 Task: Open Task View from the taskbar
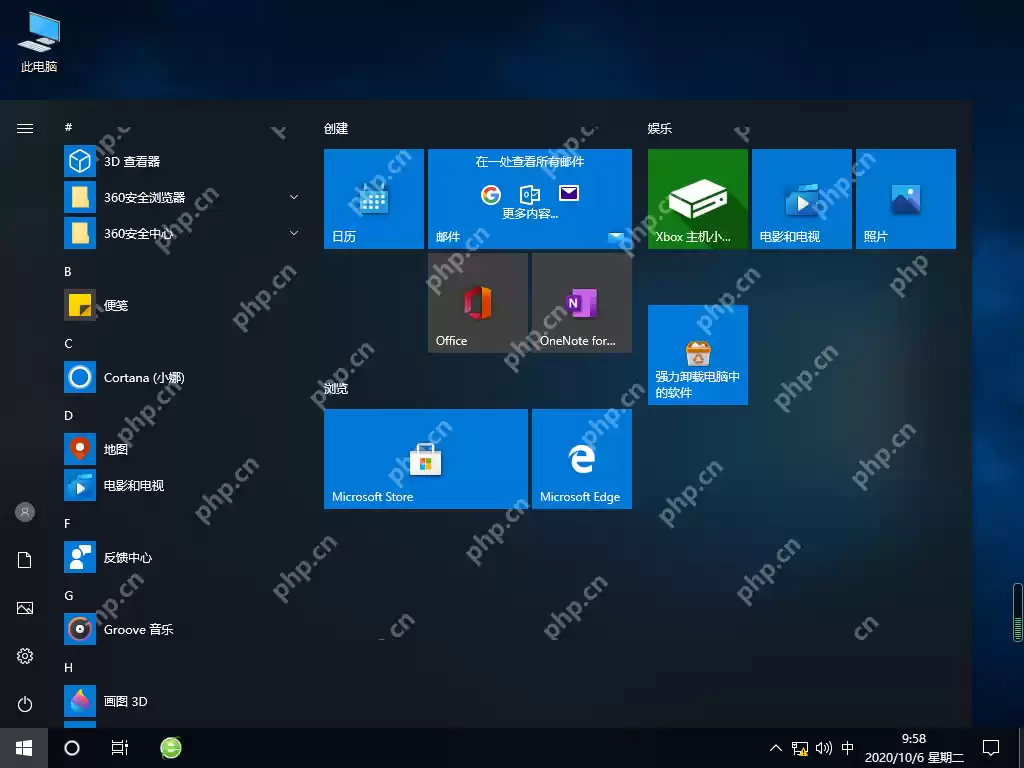click(x=120, y=747)
